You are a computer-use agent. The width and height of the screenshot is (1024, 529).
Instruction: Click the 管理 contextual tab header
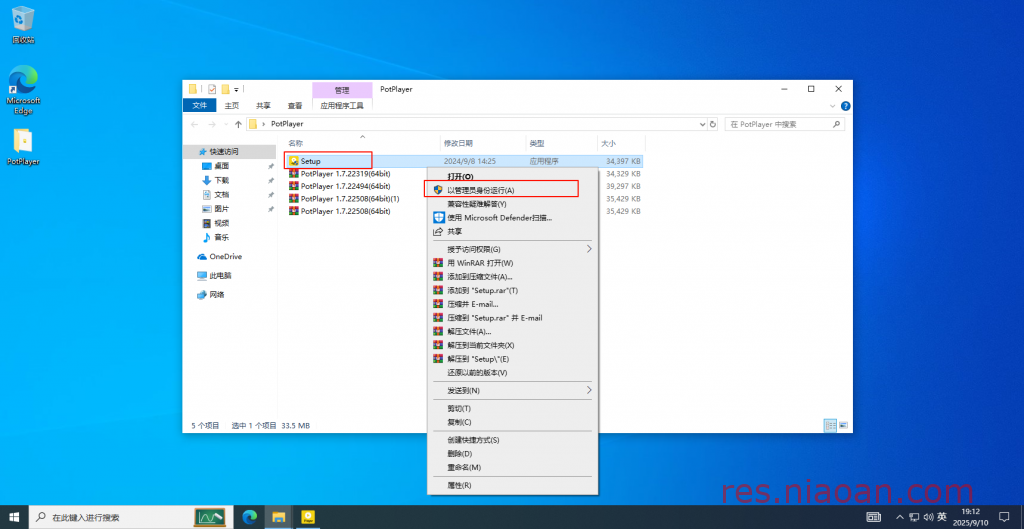point(342,89)
